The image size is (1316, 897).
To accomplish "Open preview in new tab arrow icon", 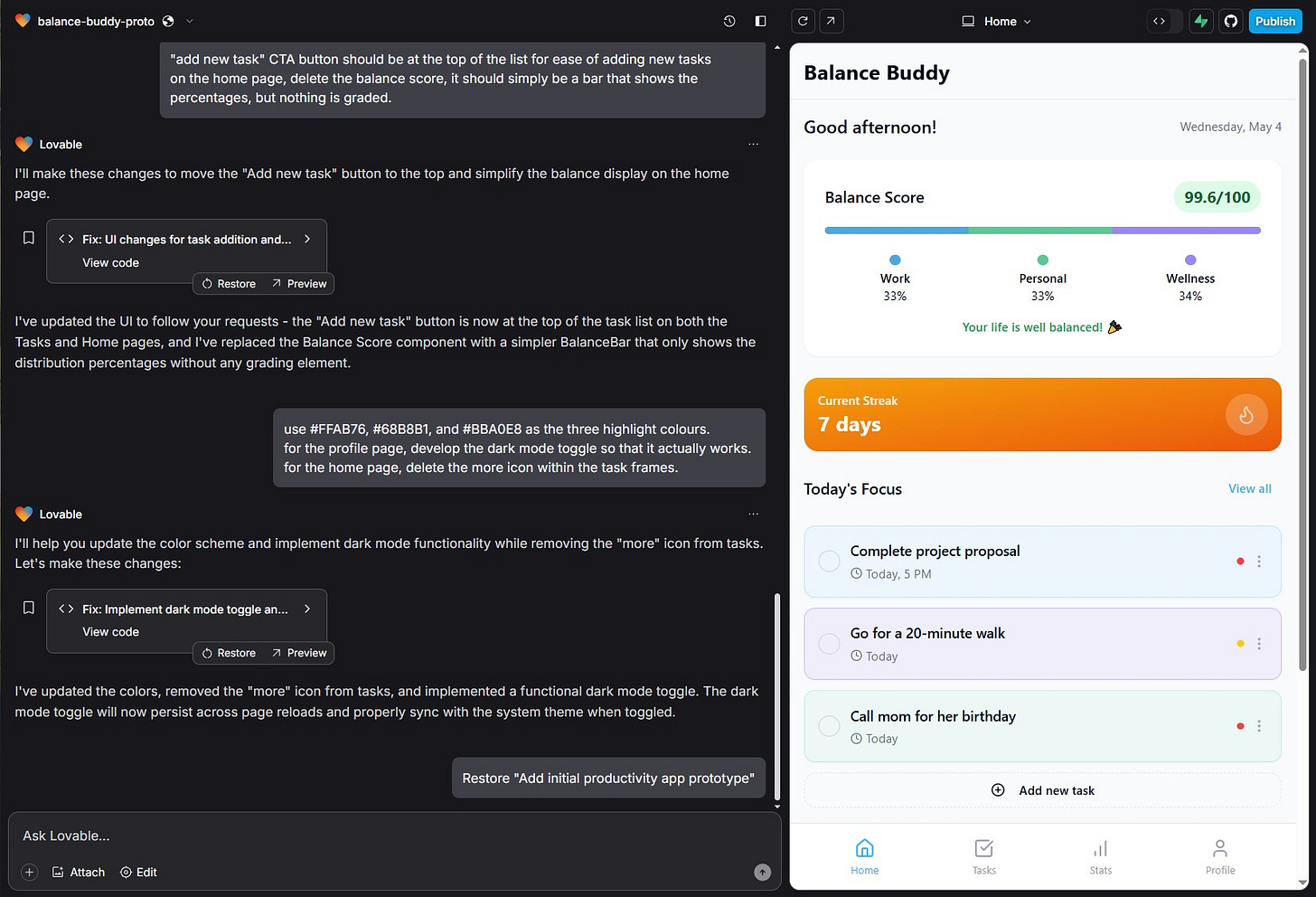I will 831,21.
